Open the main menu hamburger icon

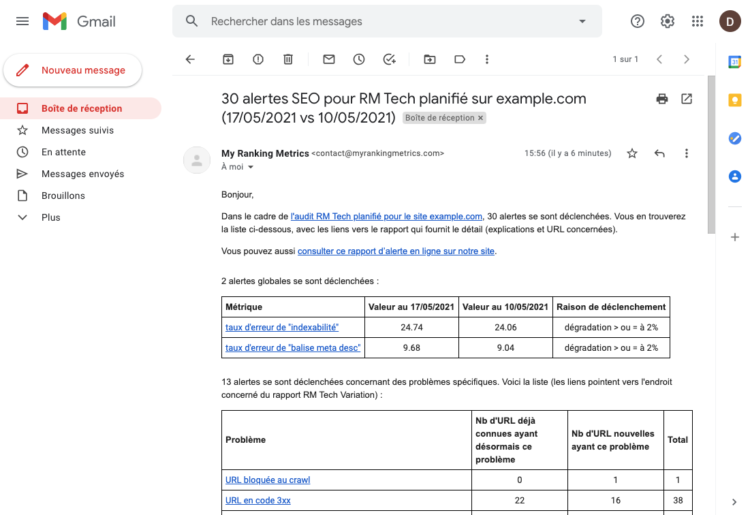22,22
